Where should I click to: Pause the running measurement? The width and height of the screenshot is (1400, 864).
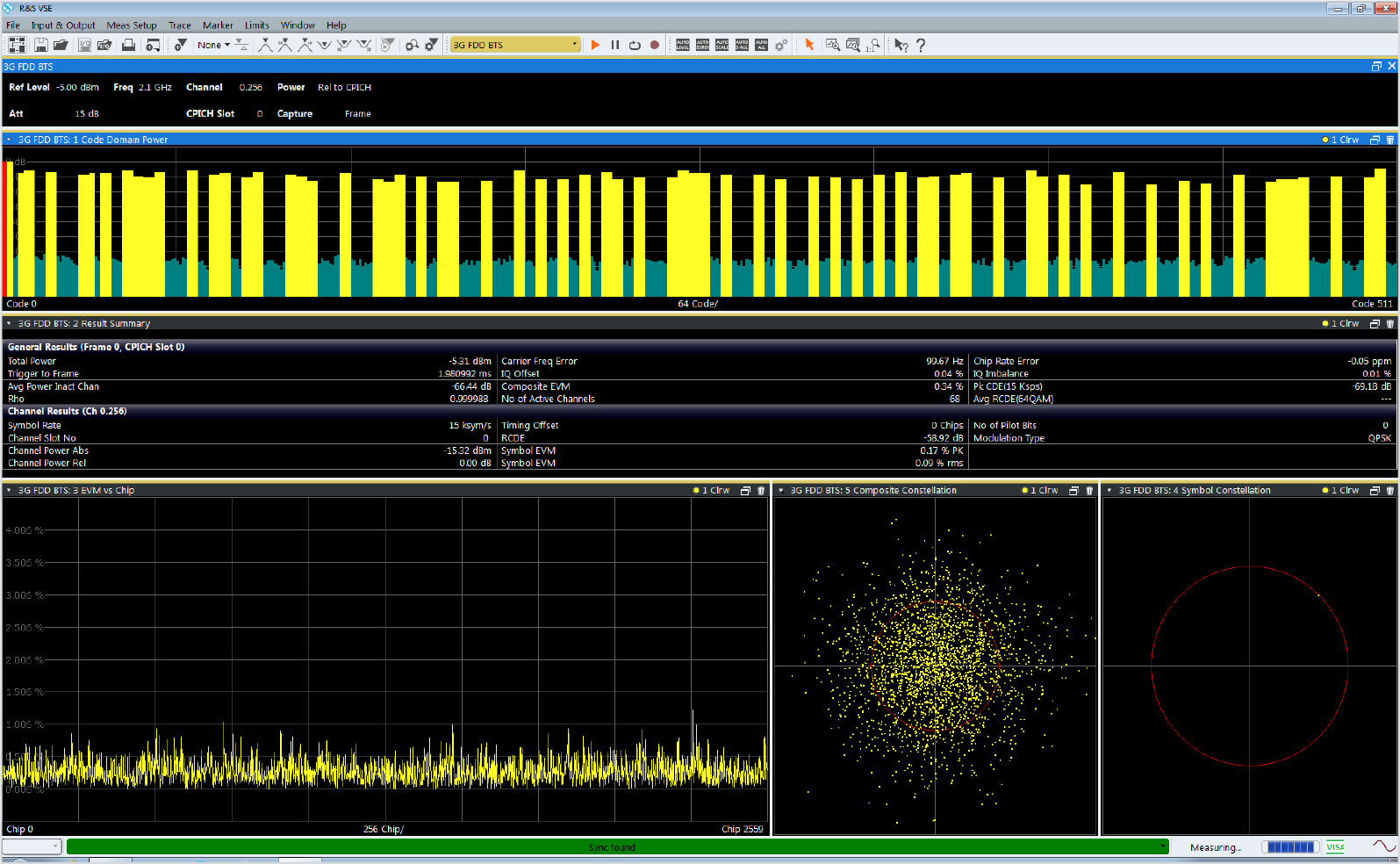tap(615, 45)
